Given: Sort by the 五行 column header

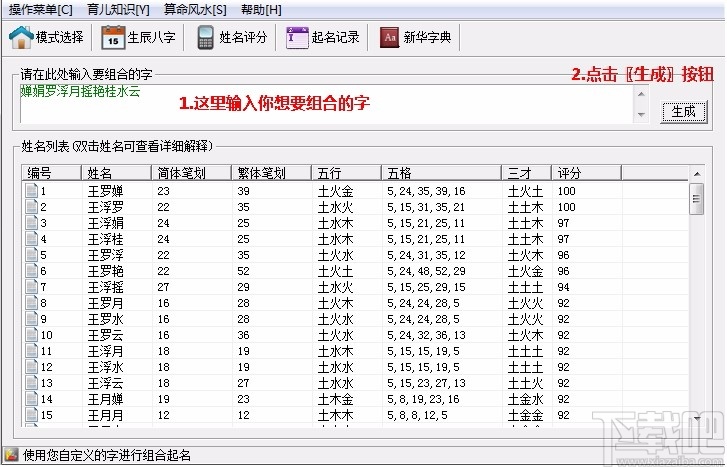Looking at the screenshot, I should pyautogui.click(x=346, y=173).
